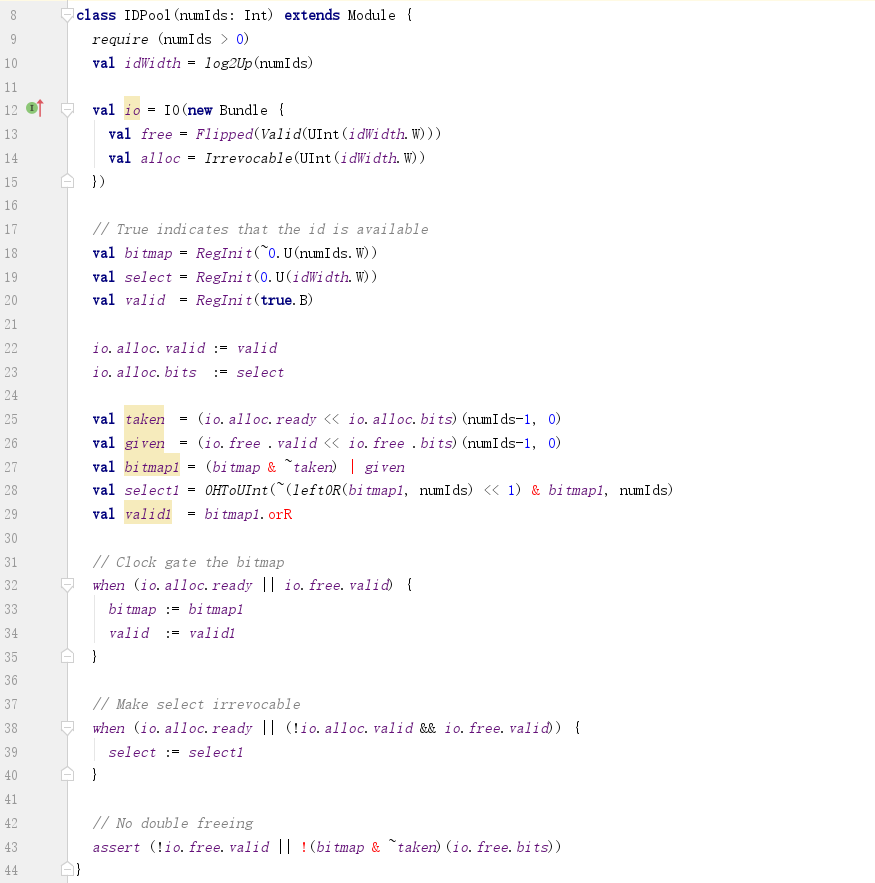Click line number 43 in the gutter
The height and width of the screenshot is (883, 875).
click(x=11, y=848)
